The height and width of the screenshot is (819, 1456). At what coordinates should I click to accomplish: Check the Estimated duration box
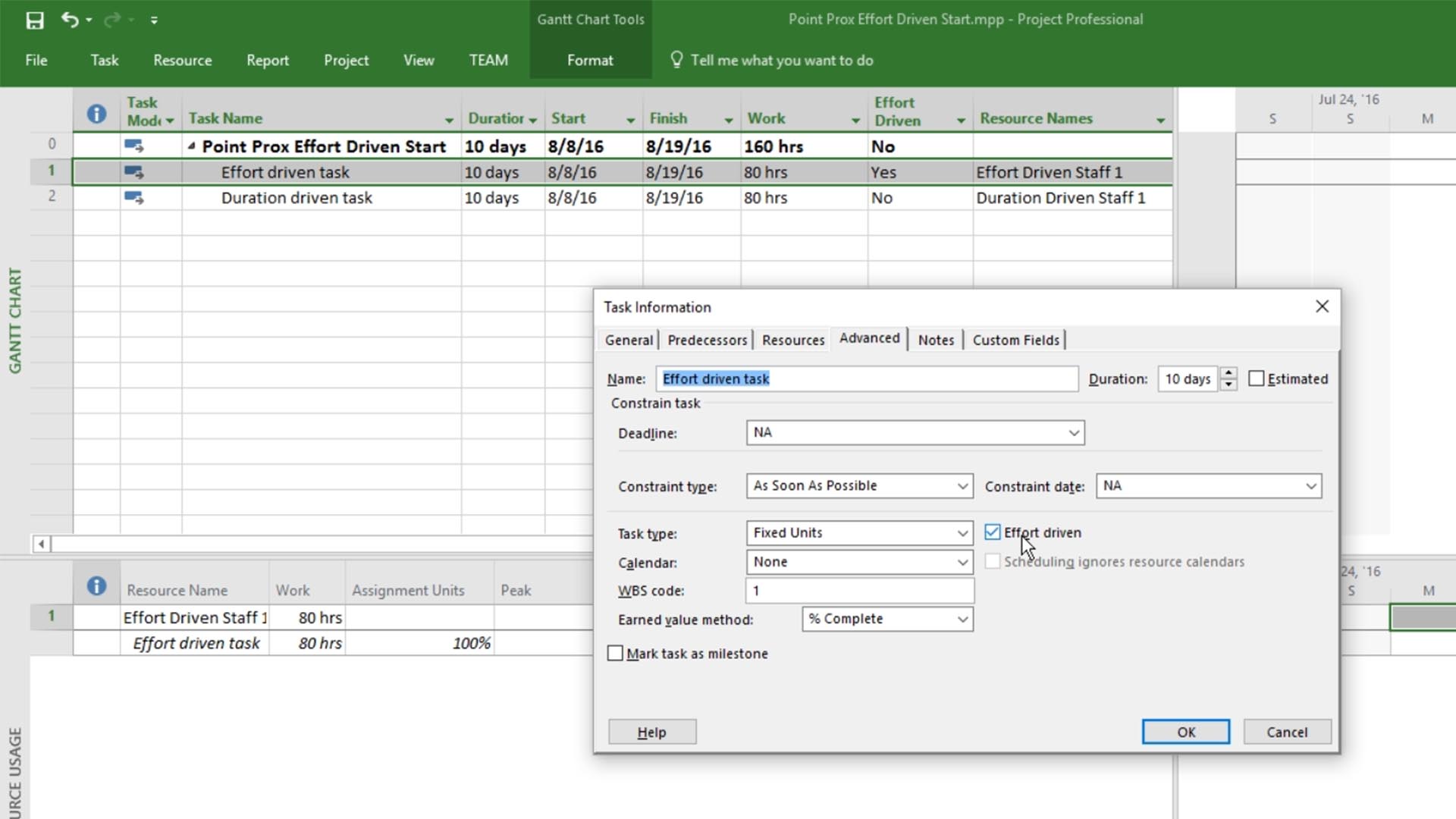click(x=1258, y=378)
